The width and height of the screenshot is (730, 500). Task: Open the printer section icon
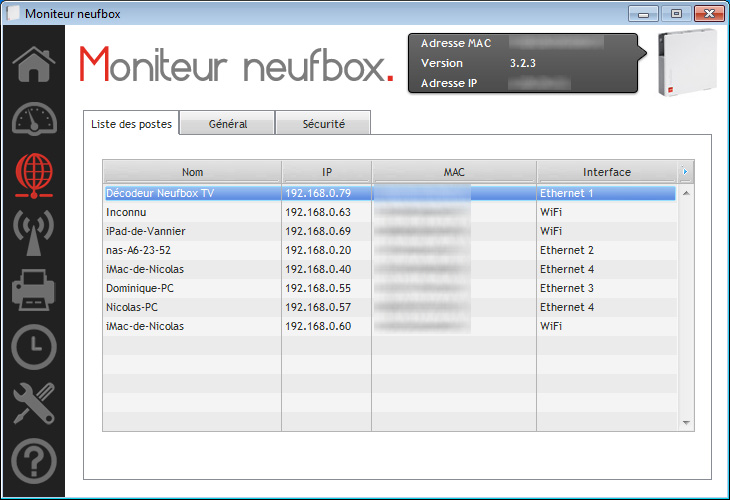(x=33, y=290)
